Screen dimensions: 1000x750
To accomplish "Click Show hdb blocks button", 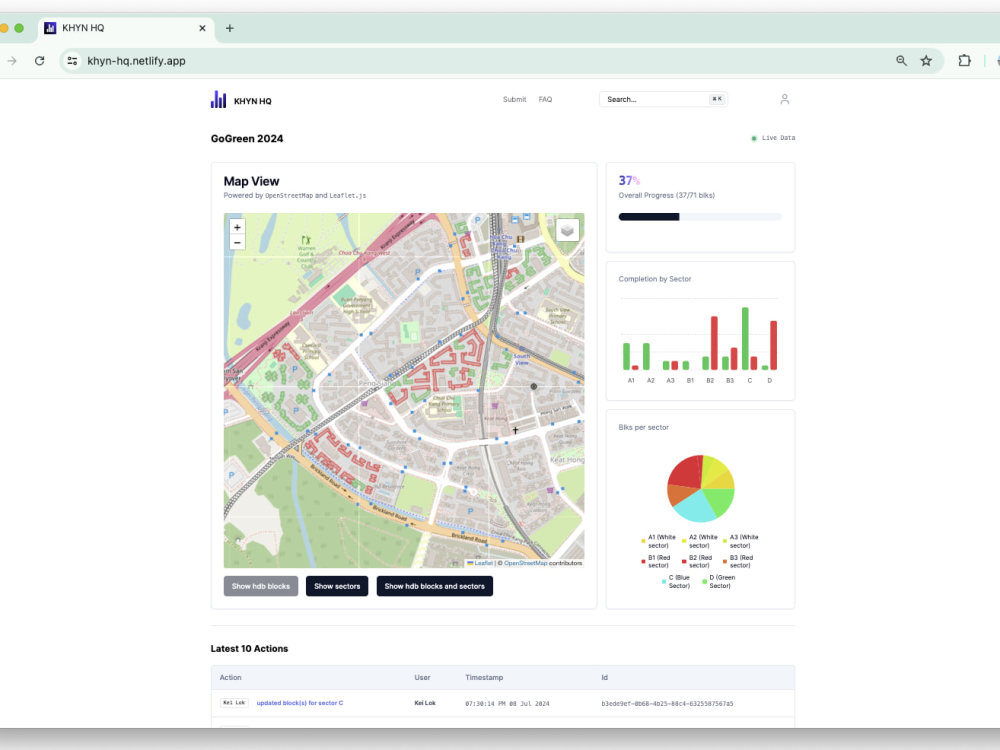I will click(260, 586).
